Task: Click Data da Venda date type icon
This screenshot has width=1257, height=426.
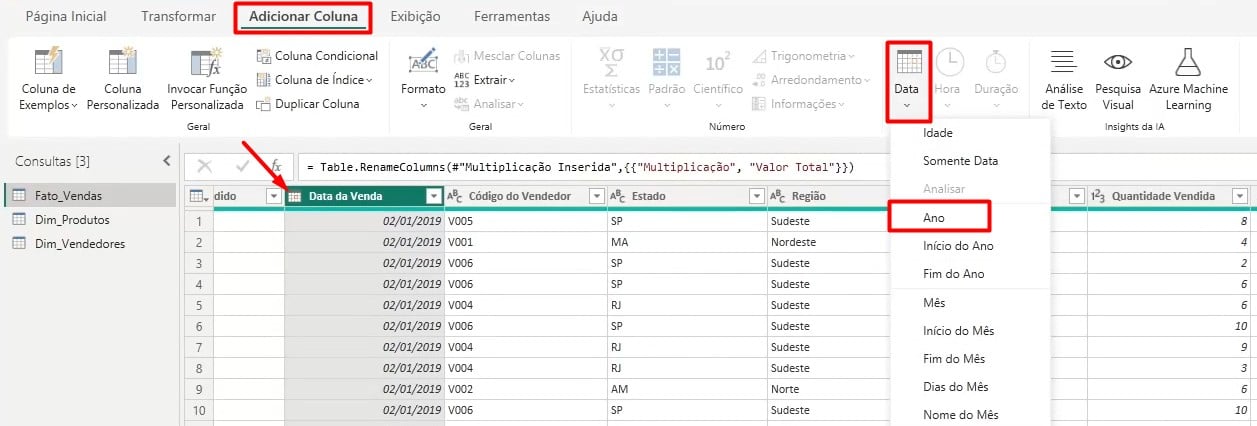Action: tap(295, 196)
